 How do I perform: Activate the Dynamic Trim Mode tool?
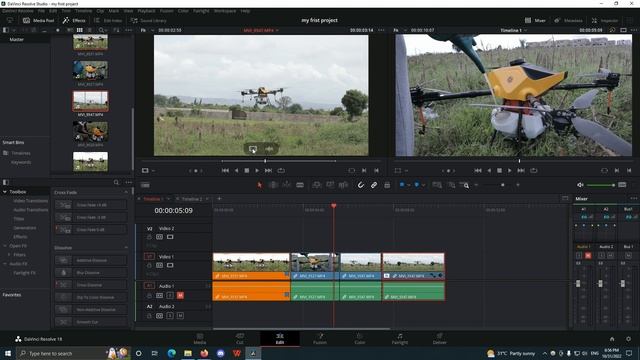[x=287, y=185]
